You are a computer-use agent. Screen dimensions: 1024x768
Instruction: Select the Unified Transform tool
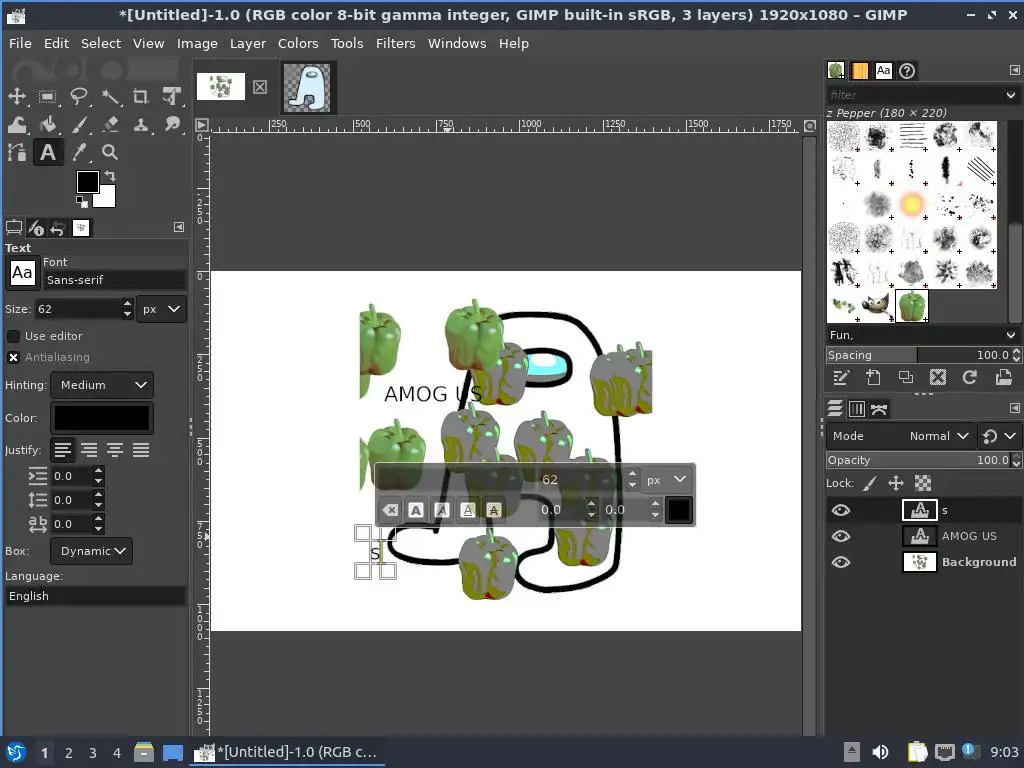172,97
